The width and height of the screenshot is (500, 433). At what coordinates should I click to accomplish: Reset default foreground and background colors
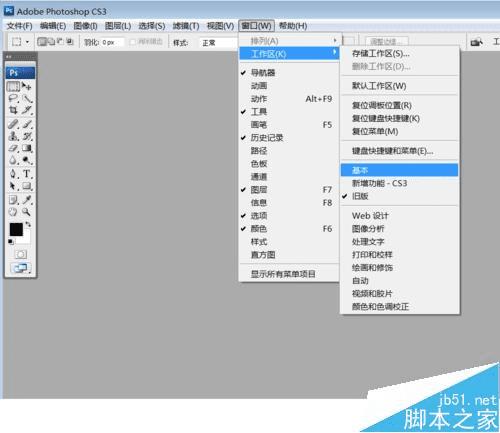(11, 242)
